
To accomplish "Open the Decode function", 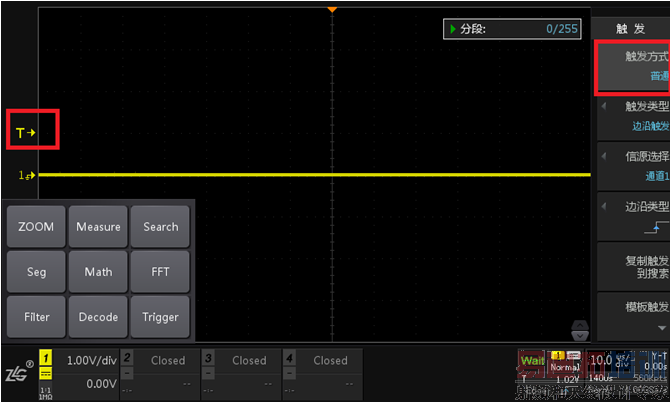I will pos(98,317).
